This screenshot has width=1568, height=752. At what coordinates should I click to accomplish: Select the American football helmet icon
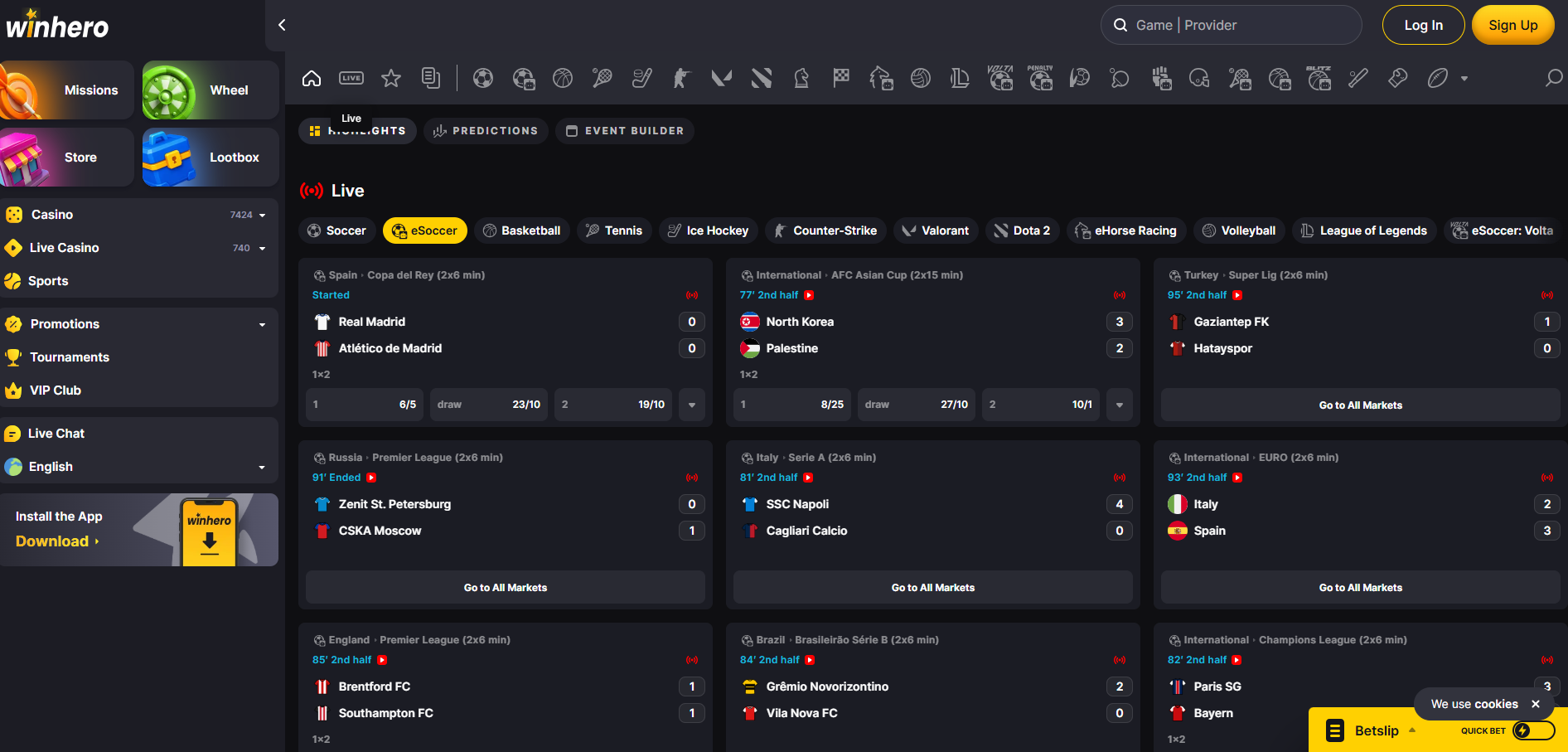click(x=1199, y=79)
